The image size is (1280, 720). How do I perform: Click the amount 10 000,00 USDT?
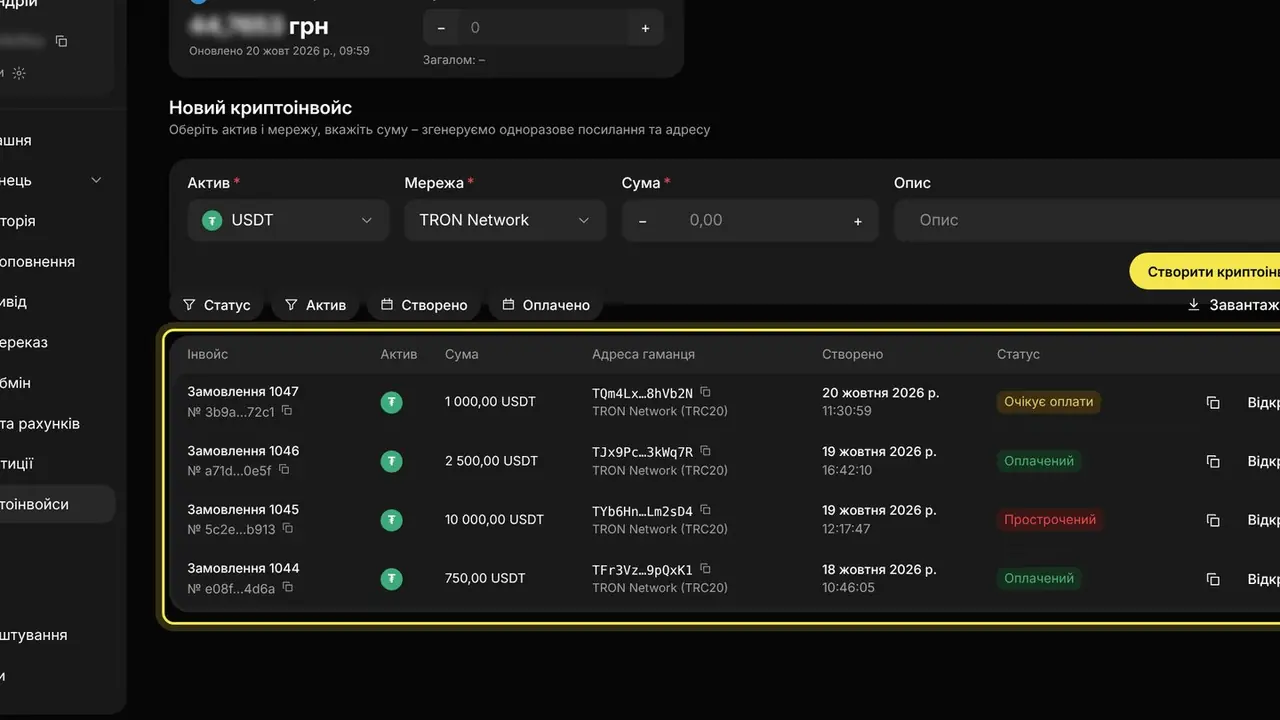coord(494,520)
